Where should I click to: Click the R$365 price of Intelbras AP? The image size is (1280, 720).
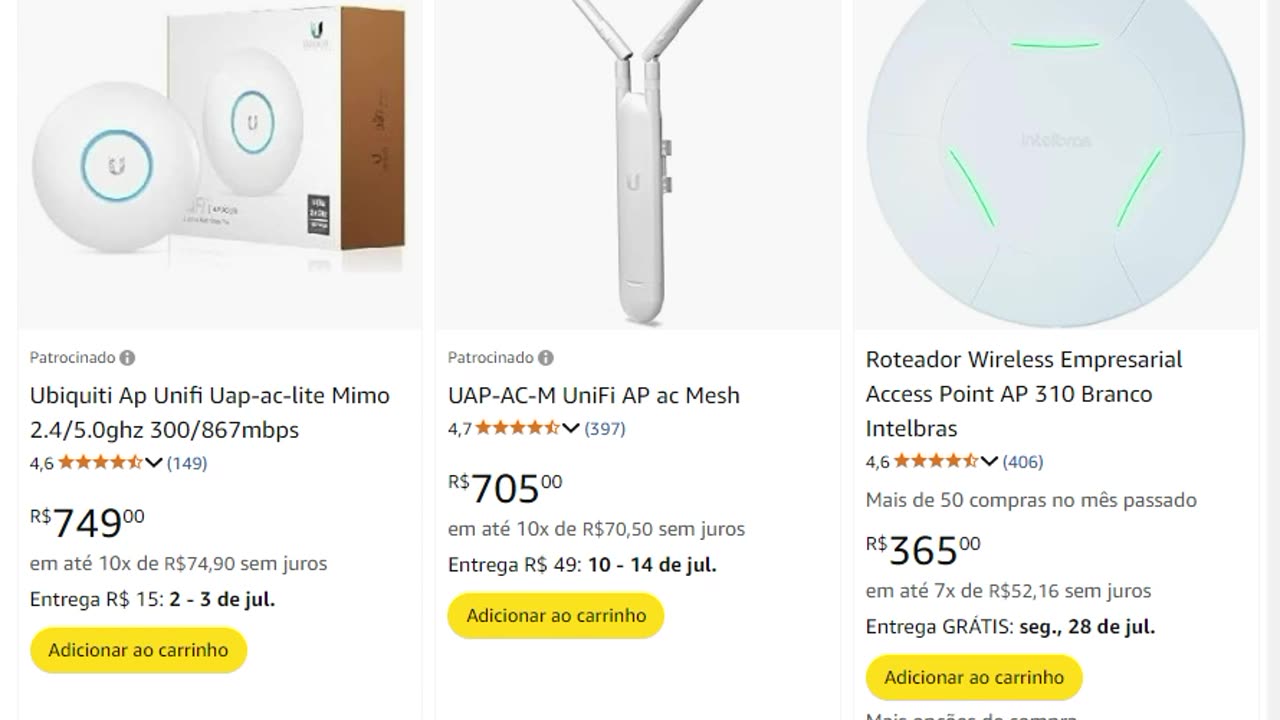922,550
